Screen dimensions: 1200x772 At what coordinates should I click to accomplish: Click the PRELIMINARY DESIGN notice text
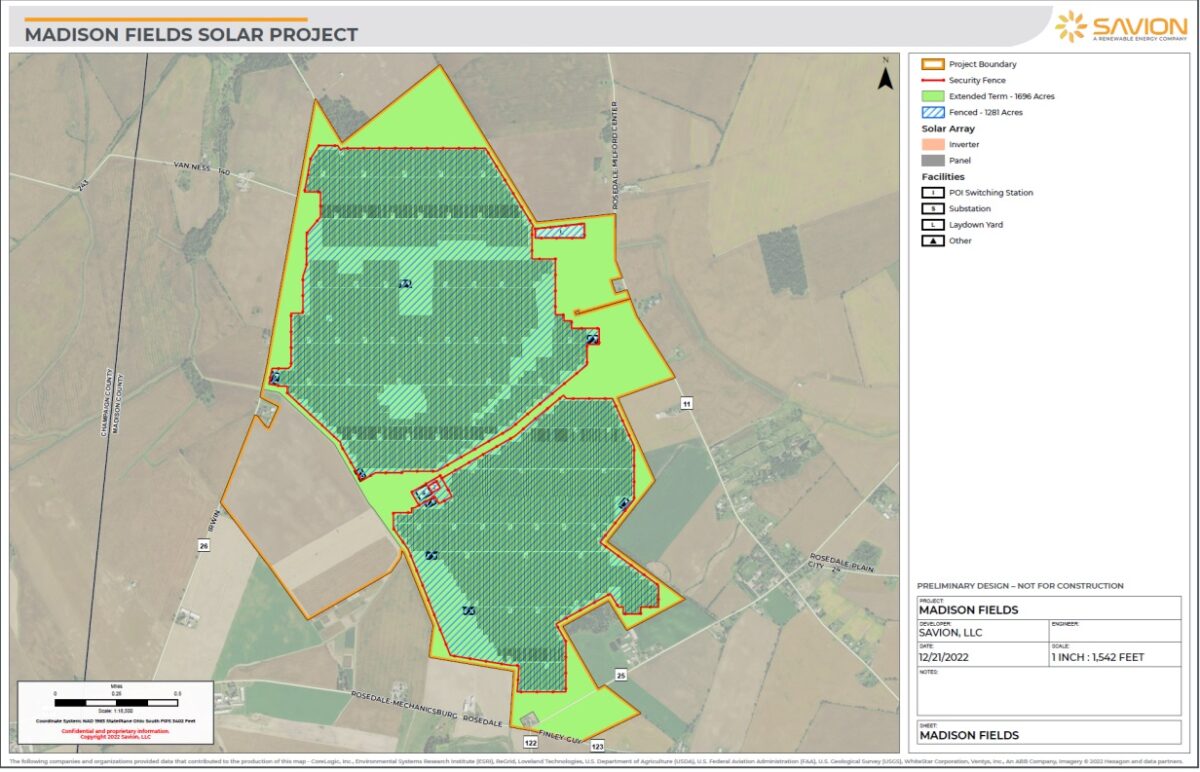(1021, 585)
